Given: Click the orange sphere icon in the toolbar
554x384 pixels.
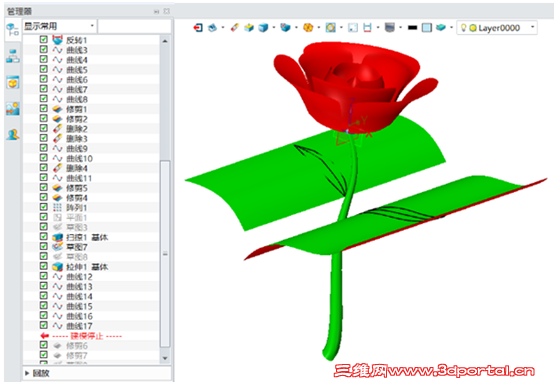Looking at the screenshot, I should point(308,28).
